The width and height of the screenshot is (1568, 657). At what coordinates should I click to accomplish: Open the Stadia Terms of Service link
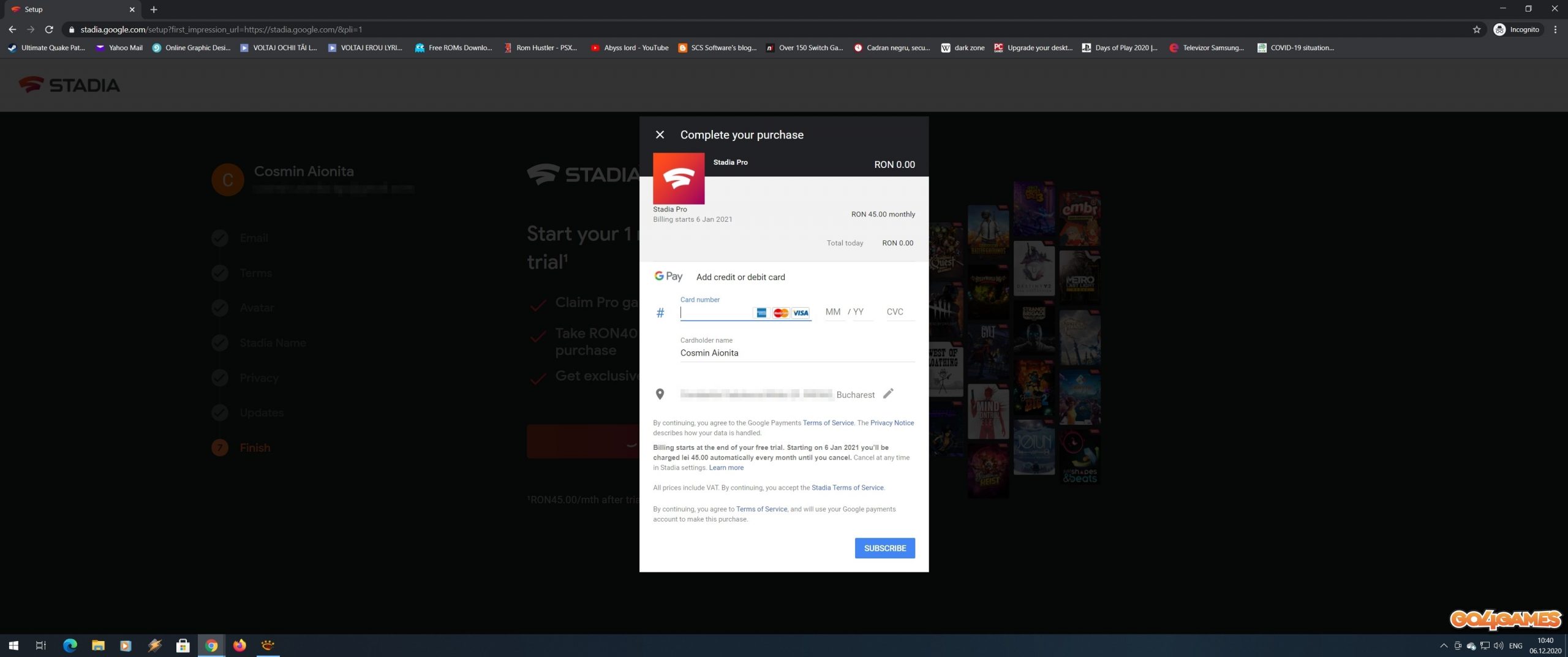point(847,488)
